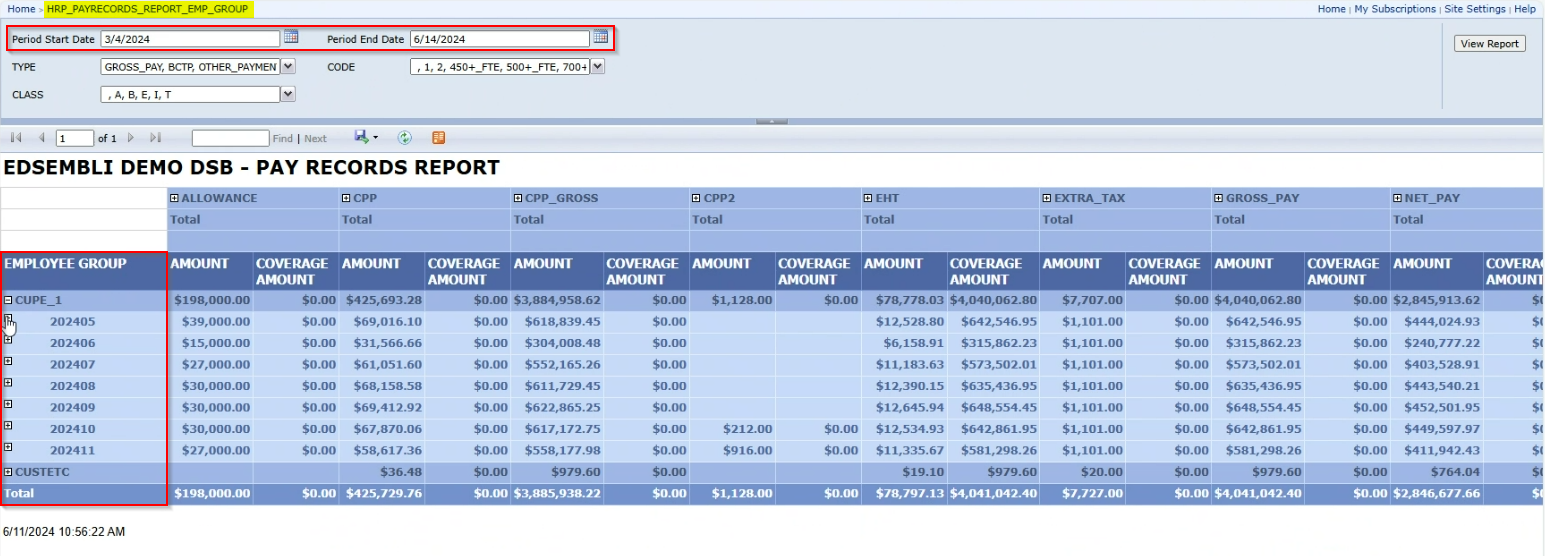Select the EMPLOYEE GROUP column header
Viewport: 1545px width, 556px height.
pos(84,271)
